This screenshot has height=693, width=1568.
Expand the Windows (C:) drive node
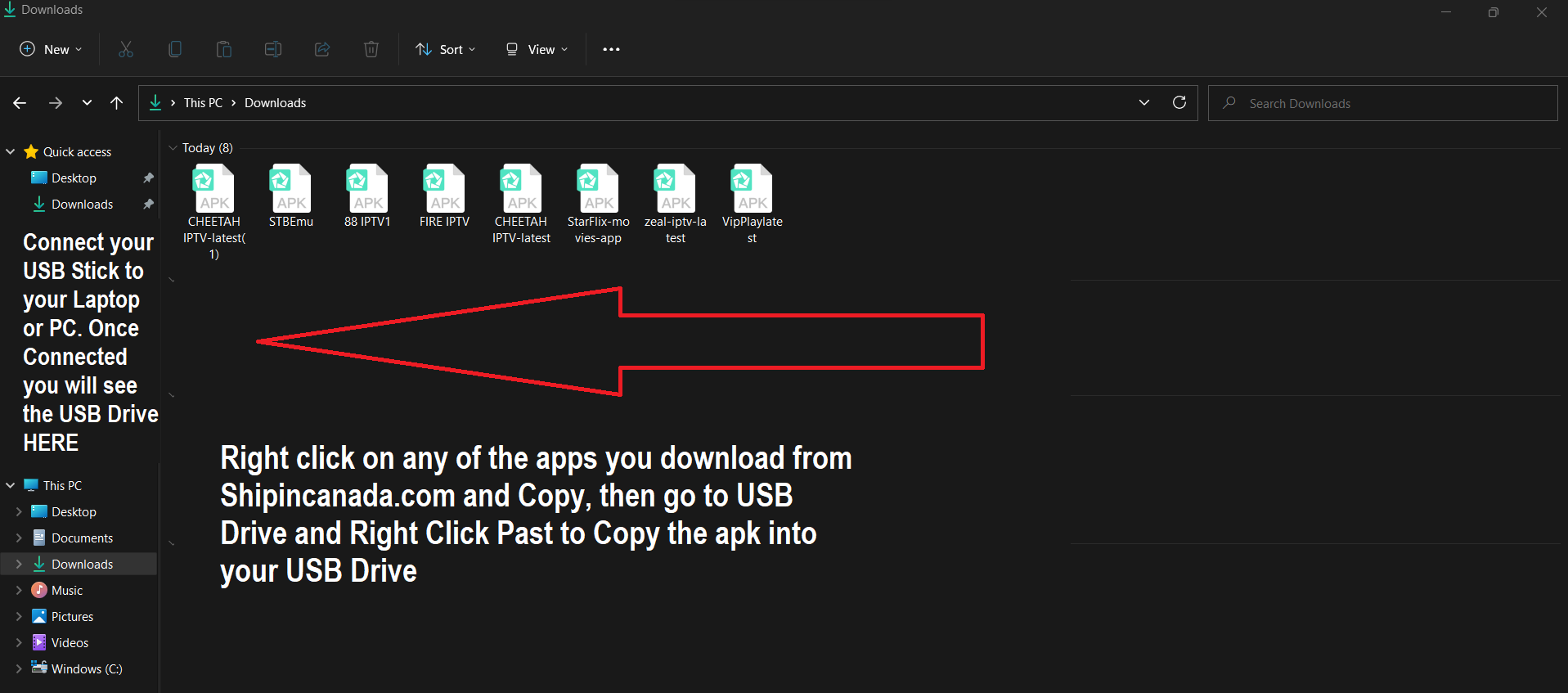tap(19, 669)
